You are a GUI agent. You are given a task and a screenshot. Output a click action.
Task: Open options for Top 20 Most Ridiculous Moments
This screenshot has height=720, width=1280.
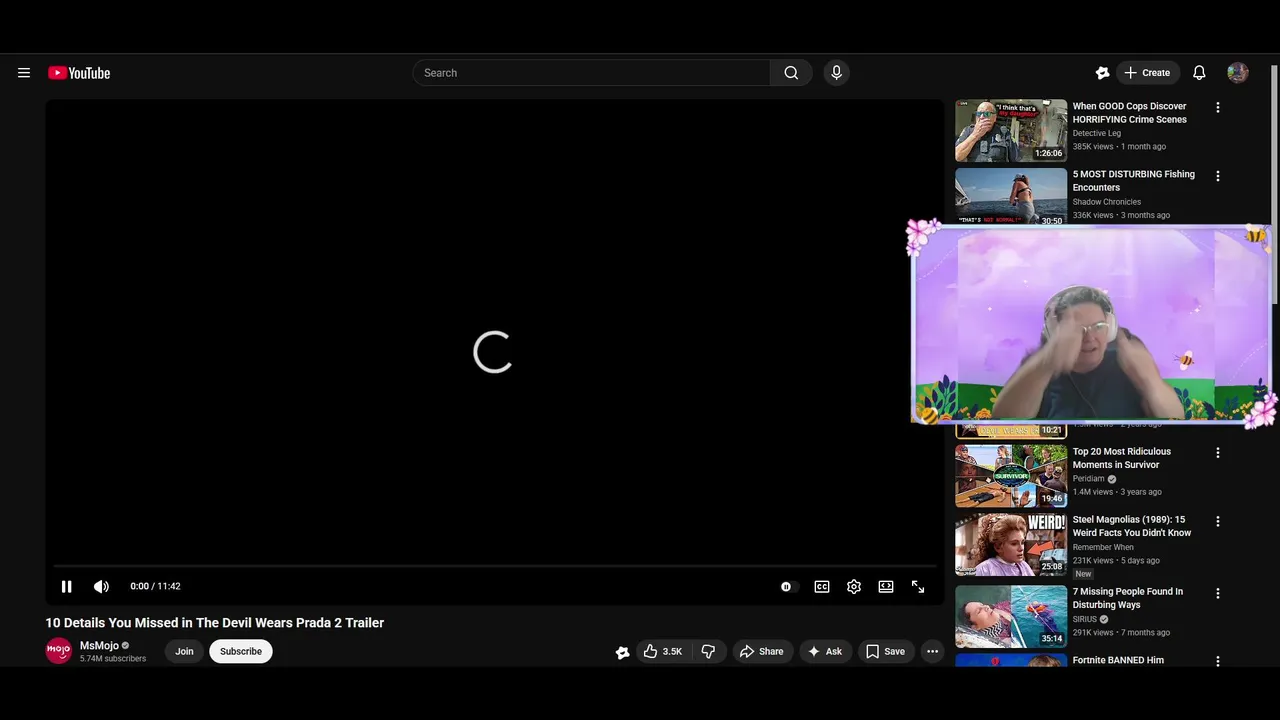pyautogui.click(x=1218, y=453)
